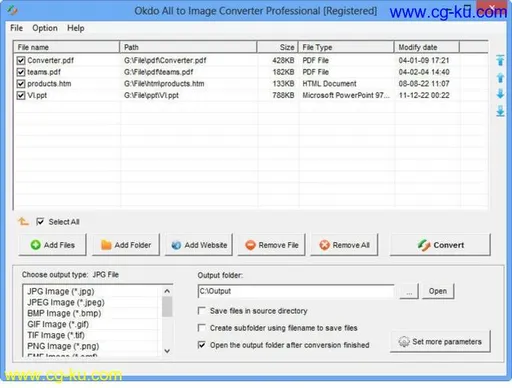This screenshot has width=512, height=388.
Task: Disable Open the output folder after conversion
Action: tap(201, 345)
